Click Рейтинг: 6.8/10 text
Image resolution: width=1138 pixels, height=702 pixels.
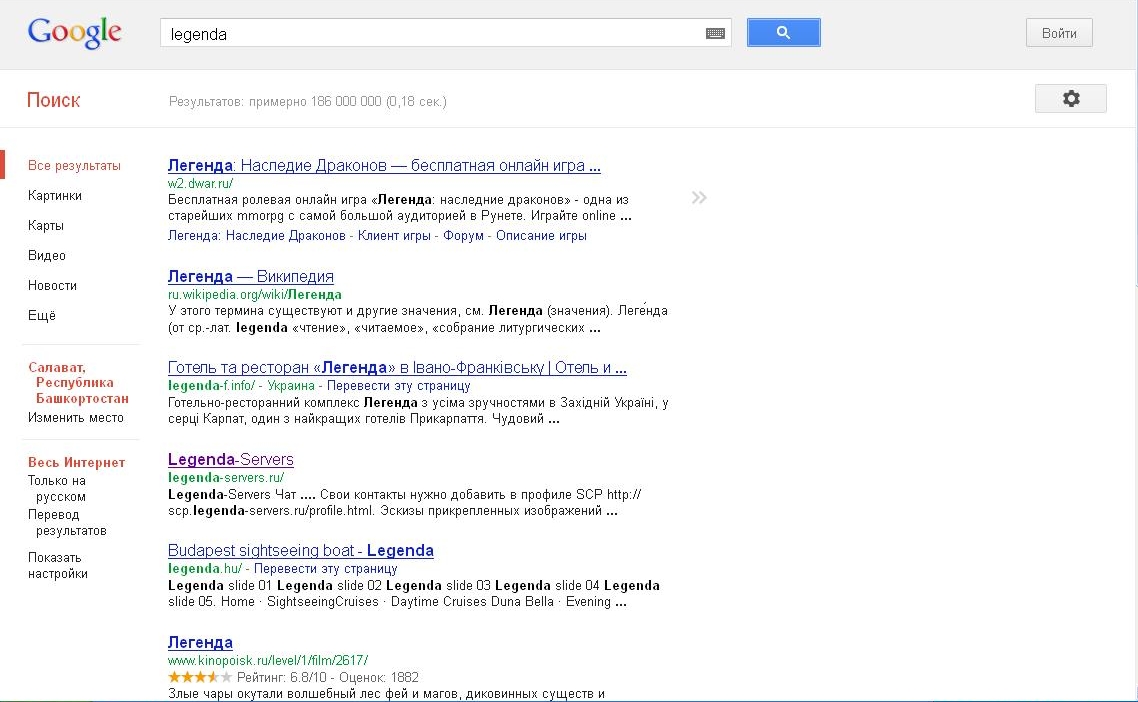pyautogui.click(x=282, y=677)
